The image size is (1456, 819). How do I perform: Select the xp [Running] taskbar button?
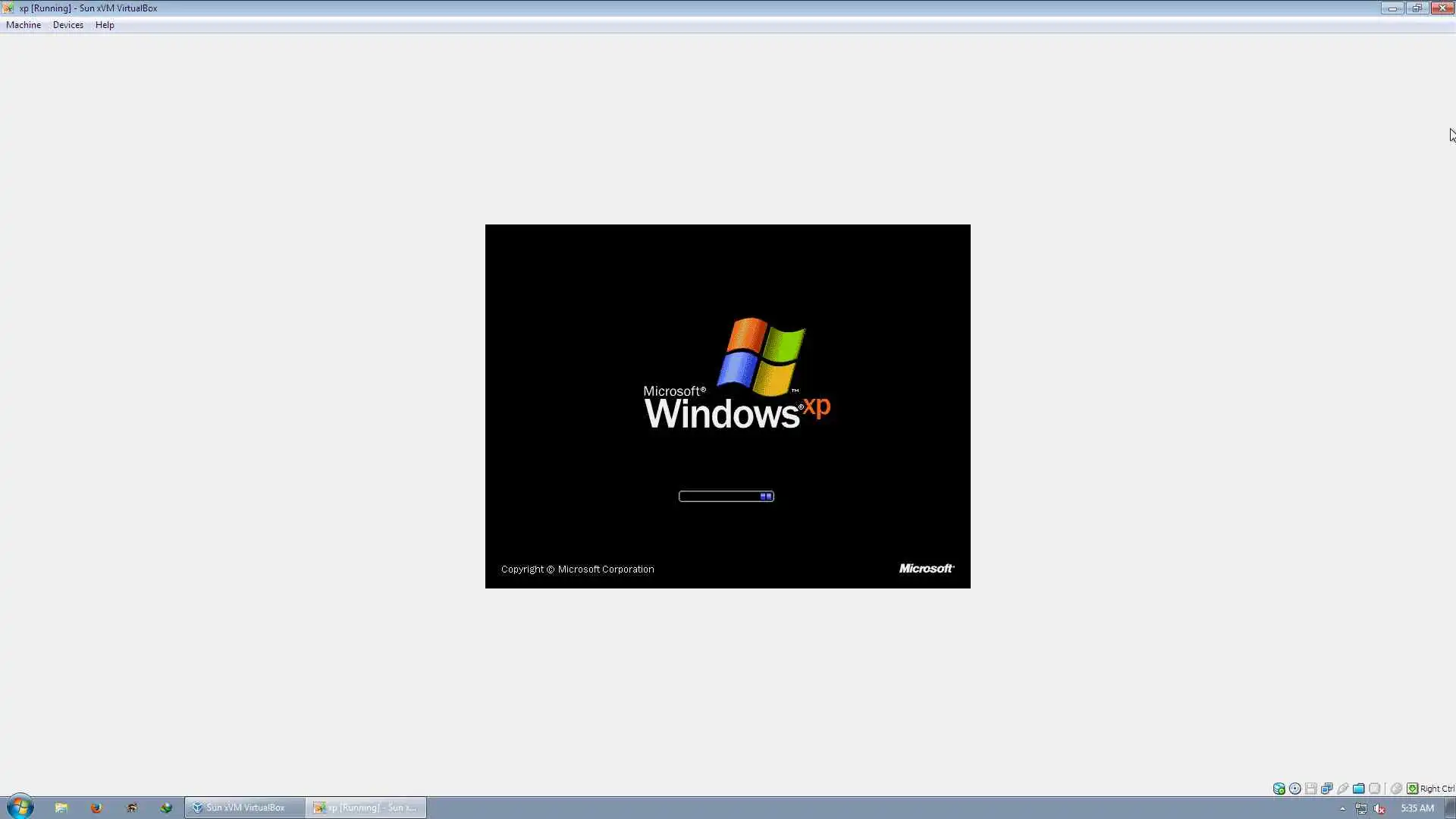[x=366, y=808]
